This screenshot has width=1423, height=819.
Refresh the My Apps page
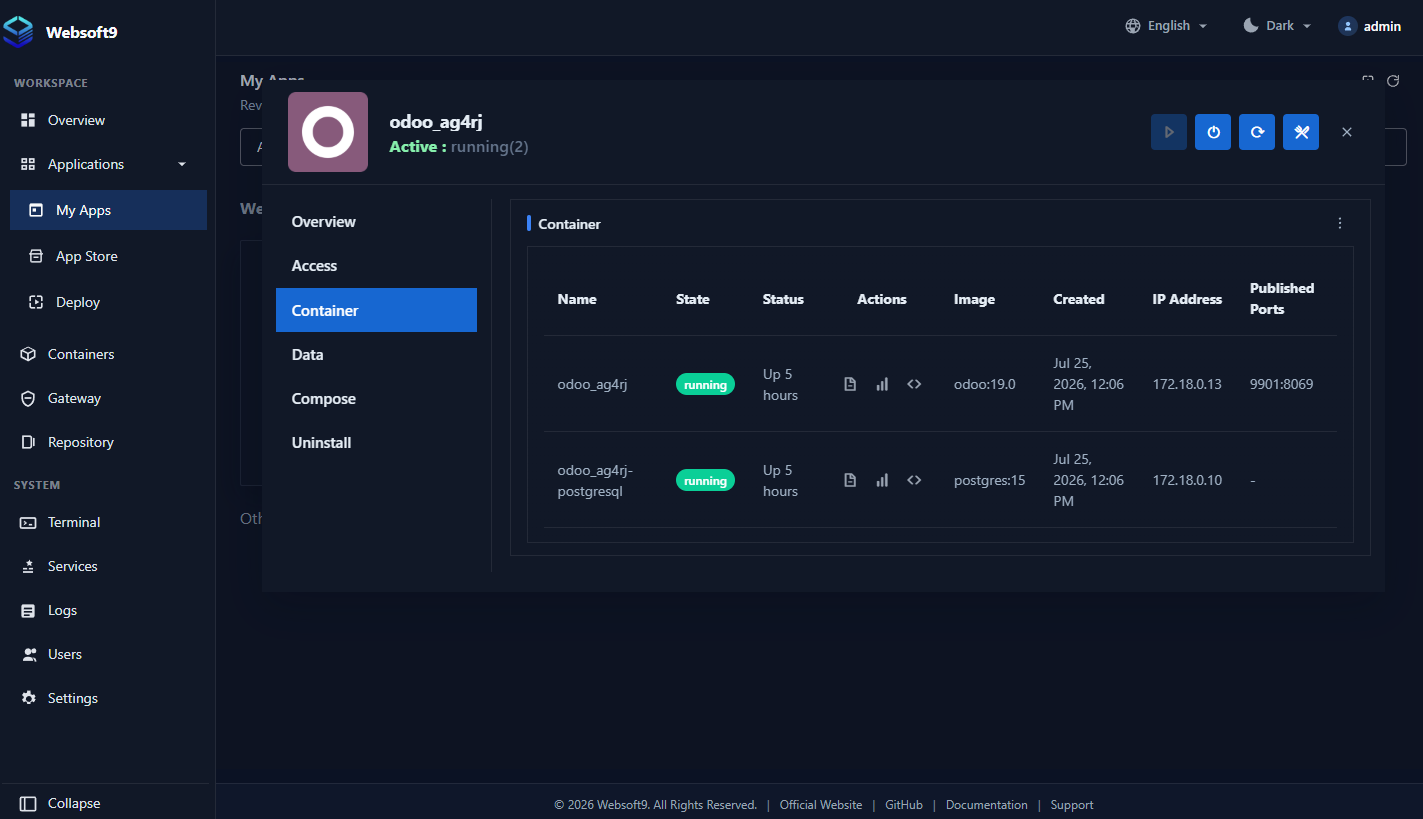(x=1393, y=80)
